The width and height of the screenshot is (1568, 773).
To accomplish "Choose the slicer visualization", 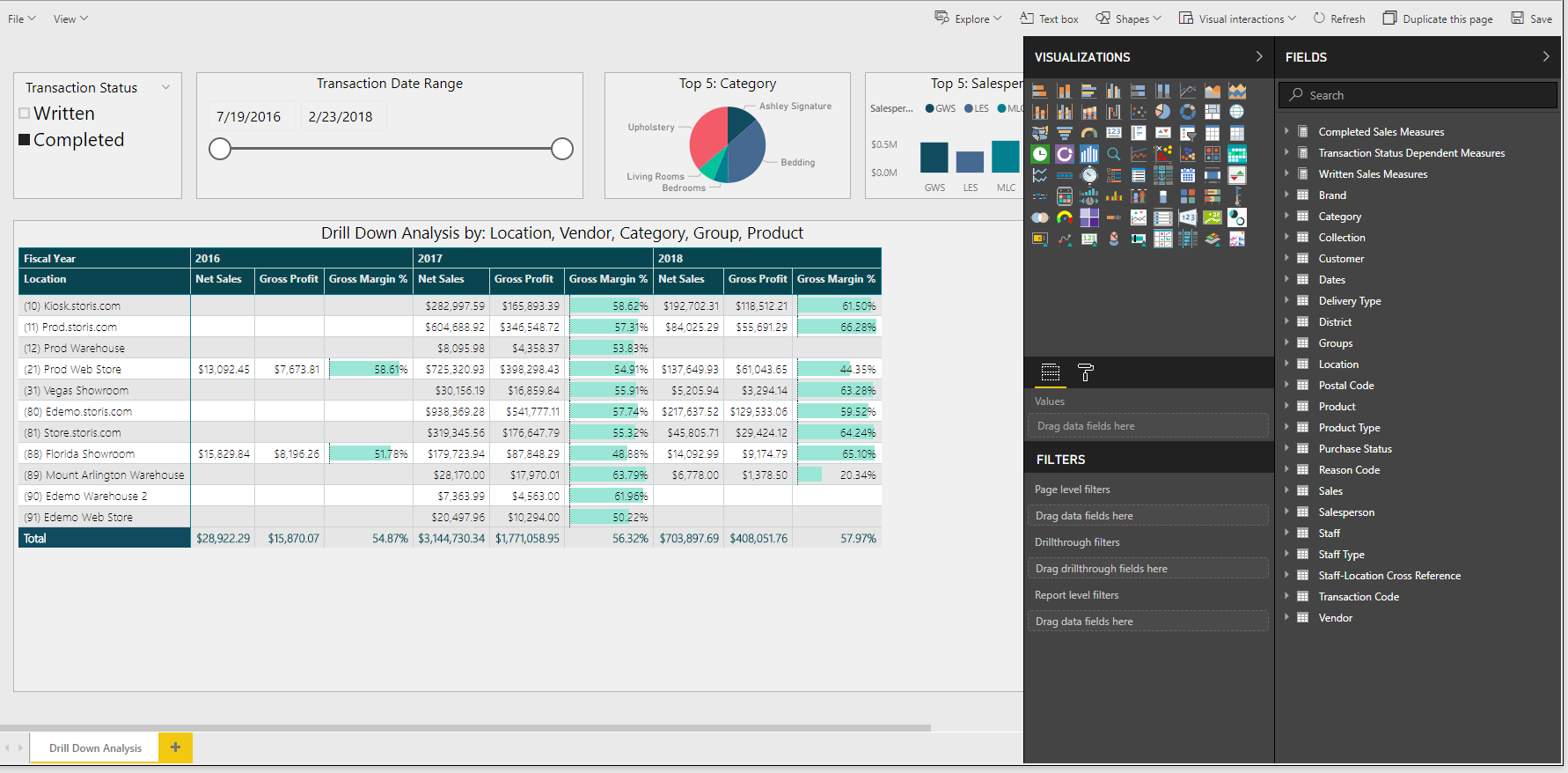I will [1188, 133].
